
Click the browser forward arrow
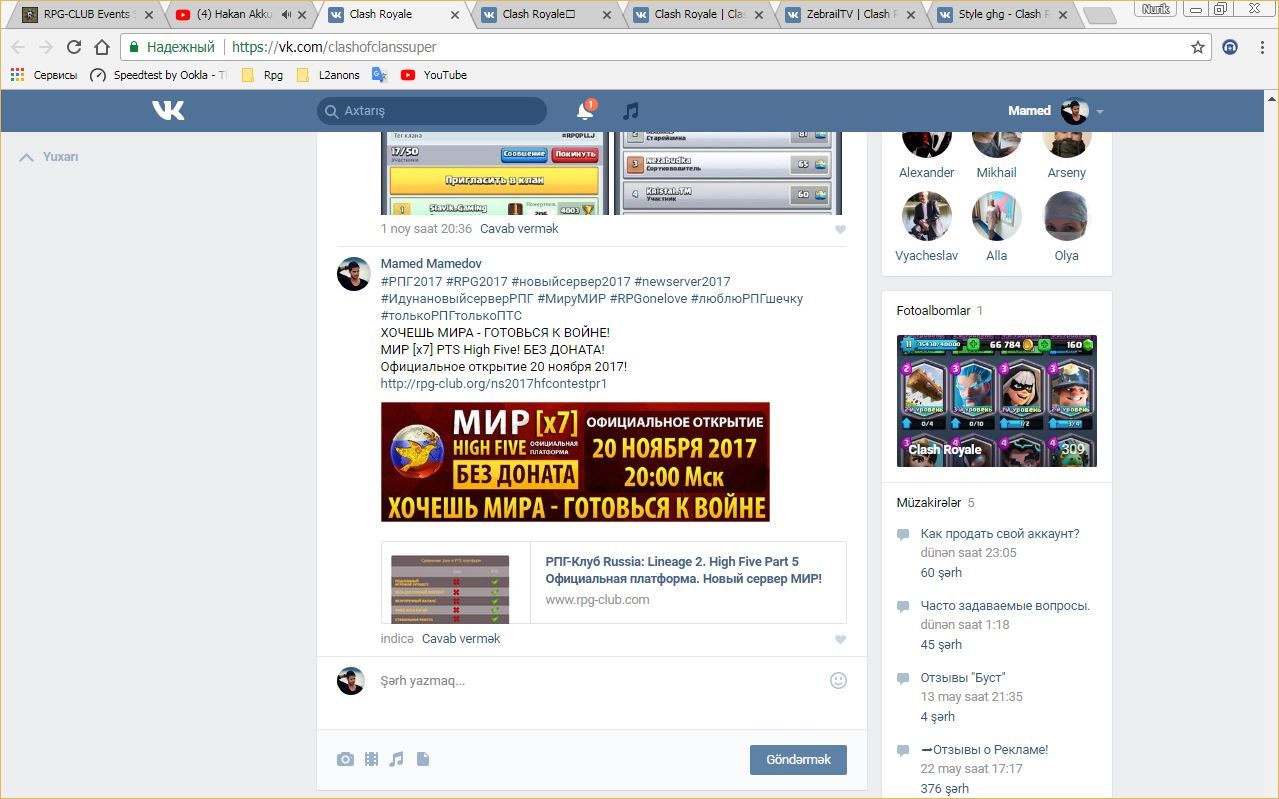pos(46,47)
